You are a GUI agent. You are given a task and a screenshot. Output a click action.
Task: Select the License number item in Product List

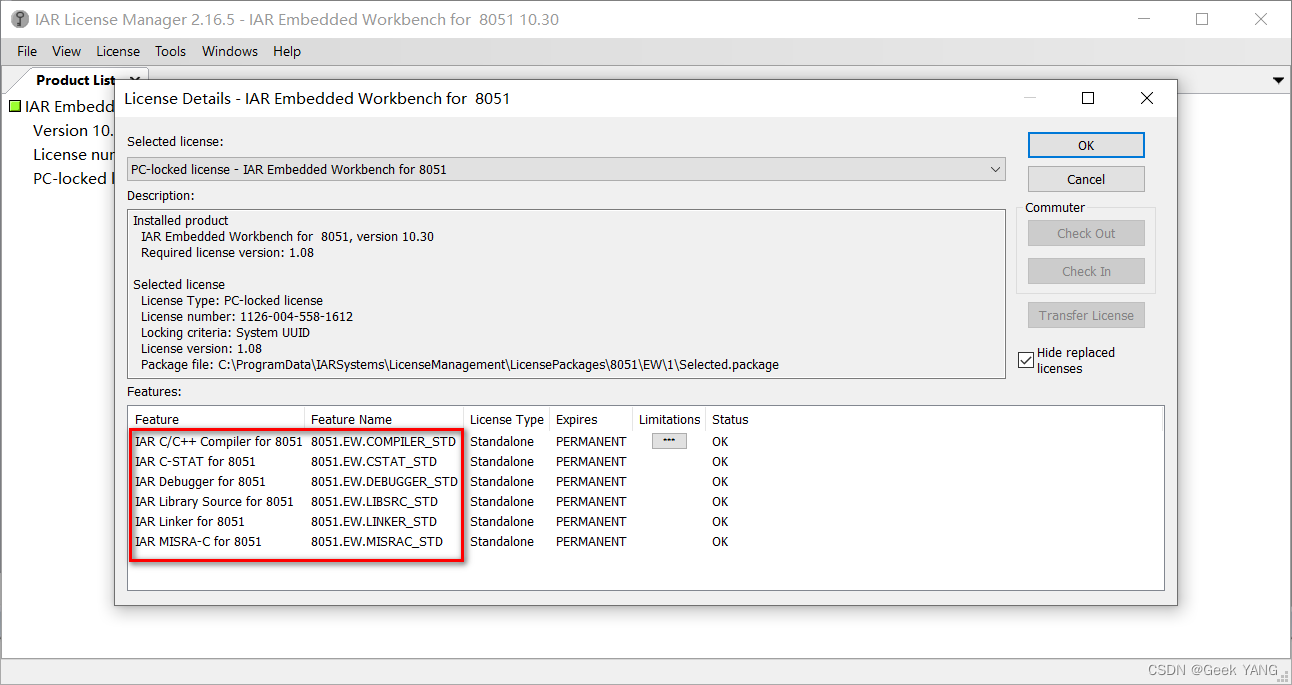click(x=74, y=154)
